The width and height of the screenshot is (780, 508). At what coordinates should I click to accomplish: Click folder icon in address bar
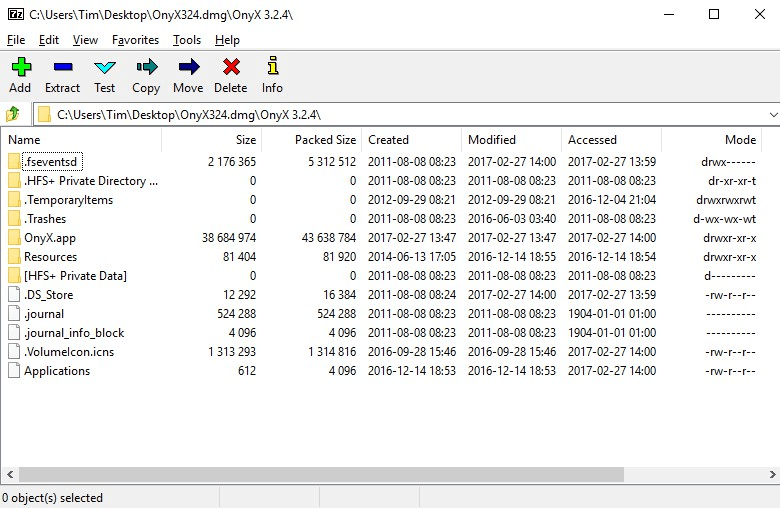point(45,114)
